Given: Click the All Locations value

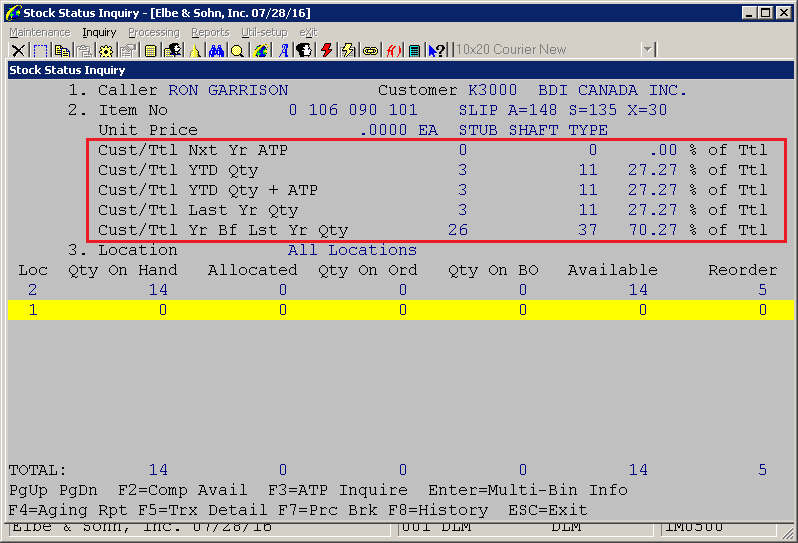Looking at the screenshot, I should coord(352,250).
